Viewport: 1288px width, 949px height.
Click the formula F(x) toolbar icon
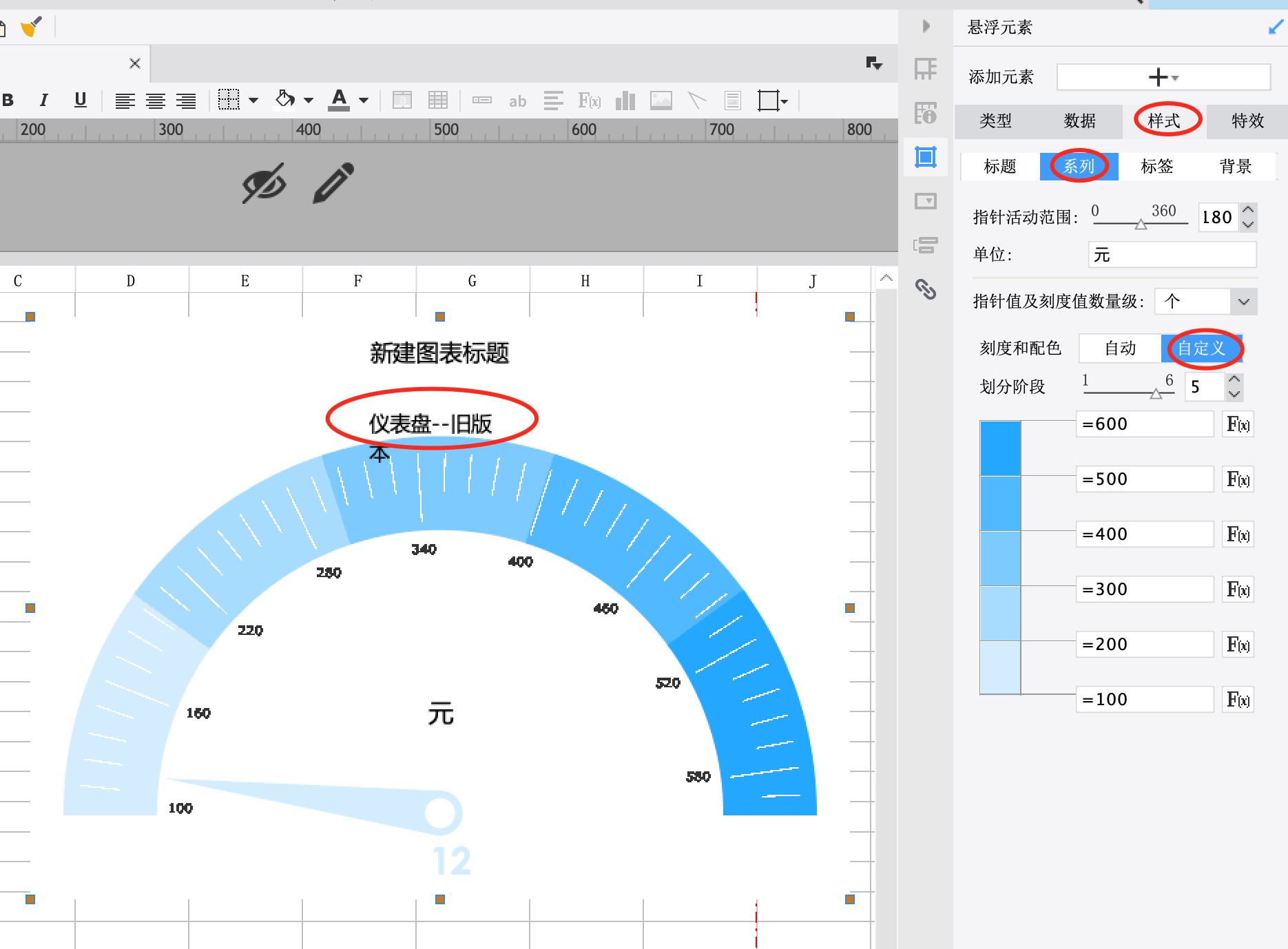[x=590, y=101]
